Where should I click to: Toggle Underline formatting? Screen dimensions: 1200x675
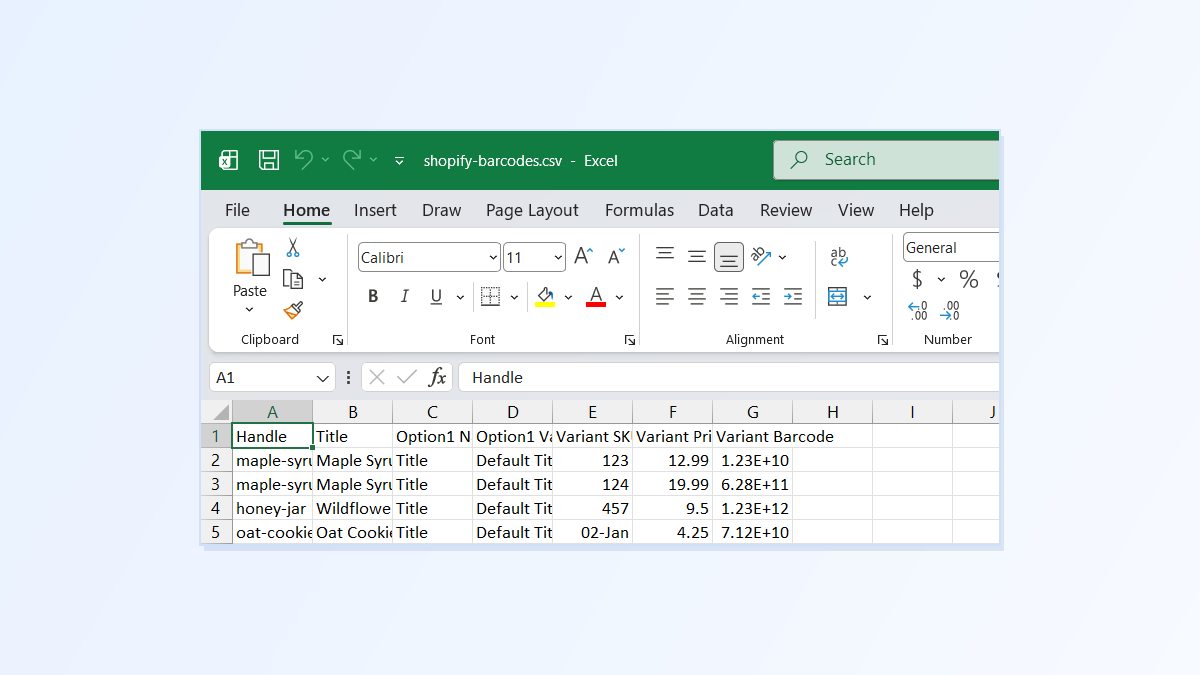[x=436, y=296]
